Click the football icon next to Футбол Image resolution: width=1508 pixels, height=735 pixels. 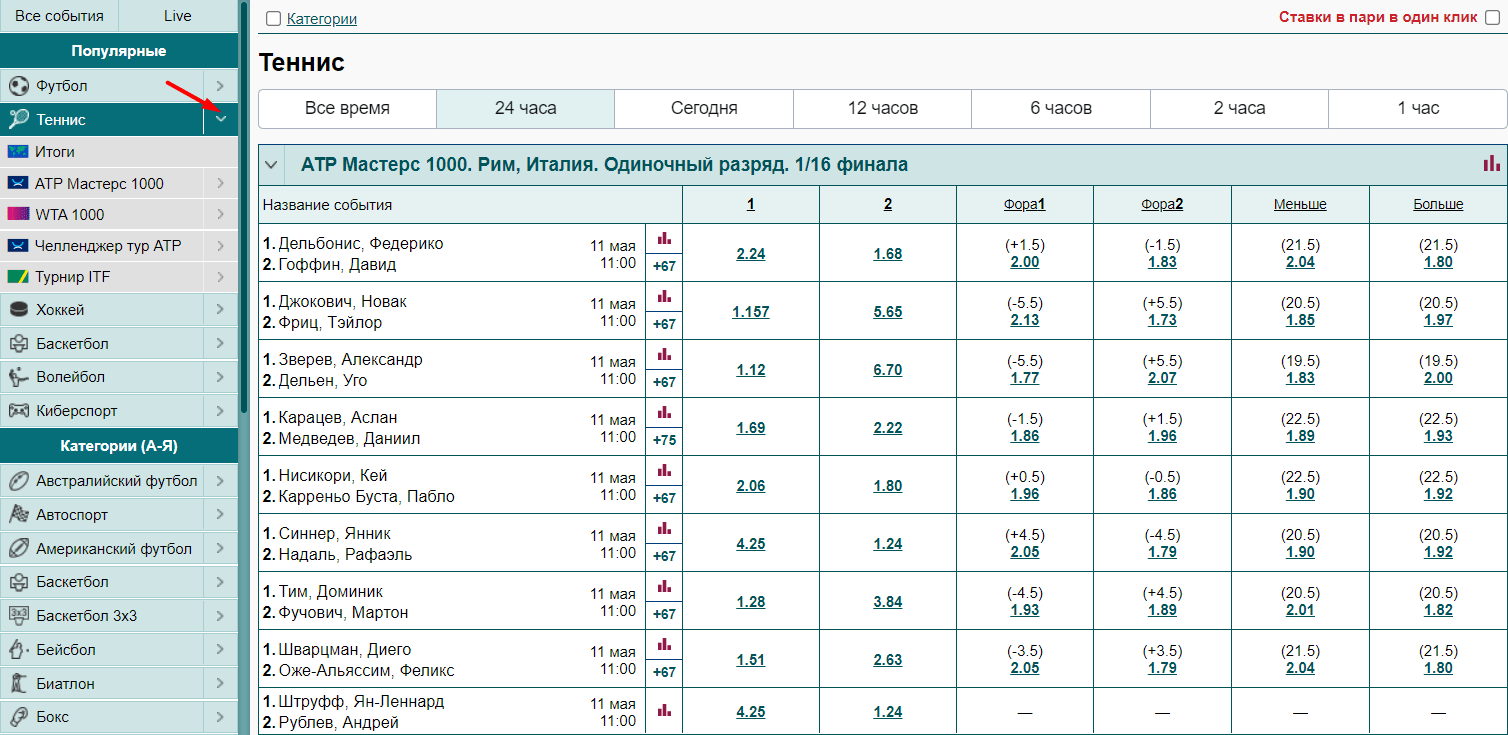(18, 86)
